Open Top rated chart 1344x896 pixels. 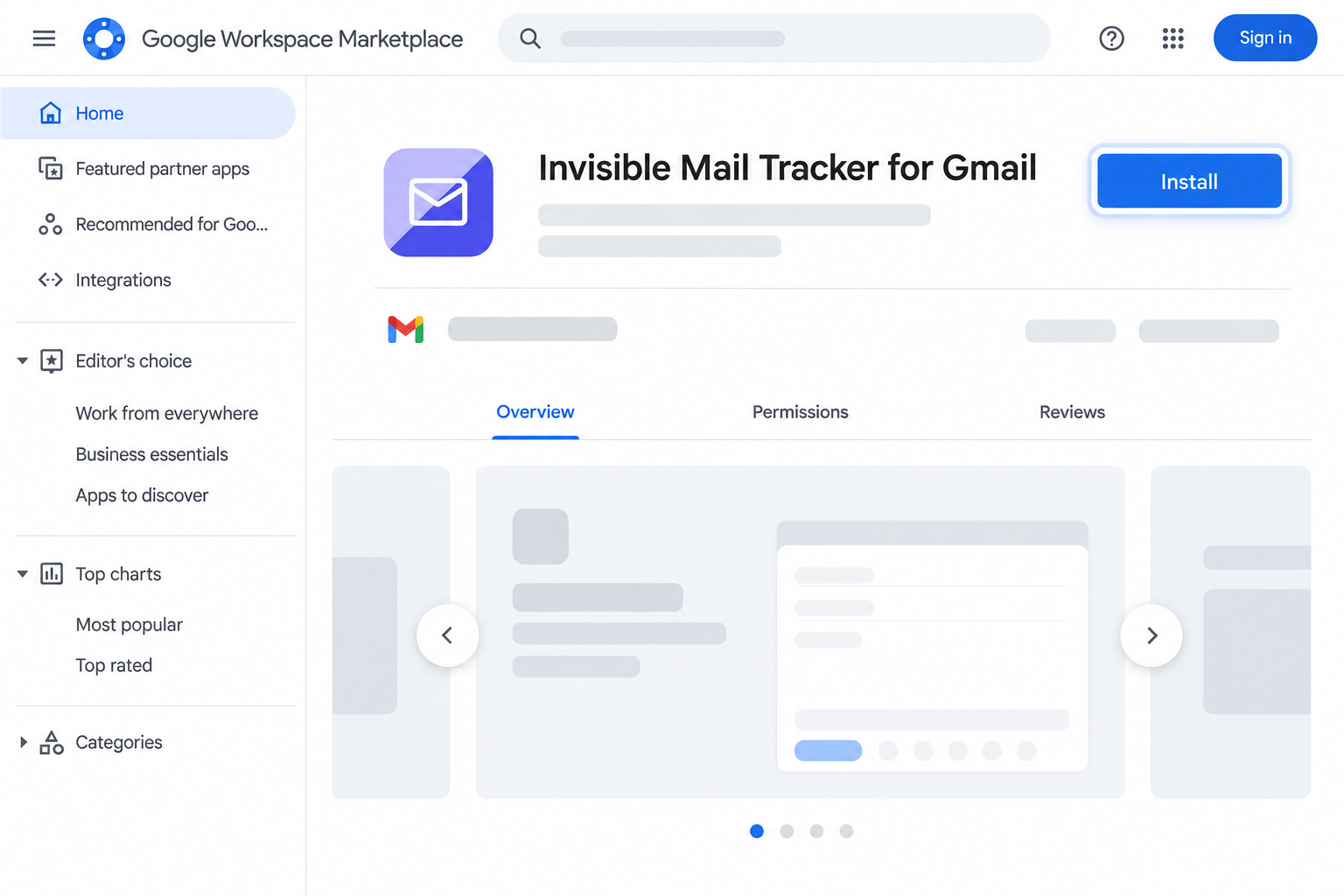[114, 665]
